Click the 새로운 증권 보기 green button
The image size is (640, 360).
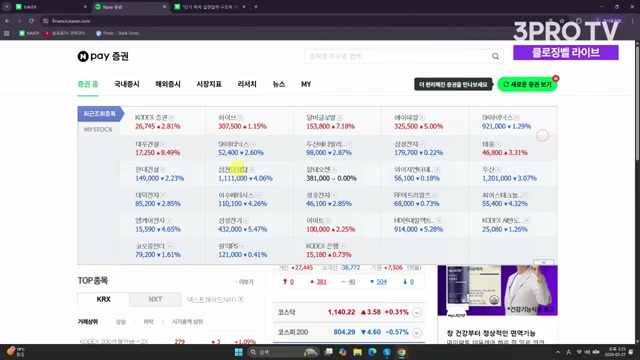tap(527, 84)
